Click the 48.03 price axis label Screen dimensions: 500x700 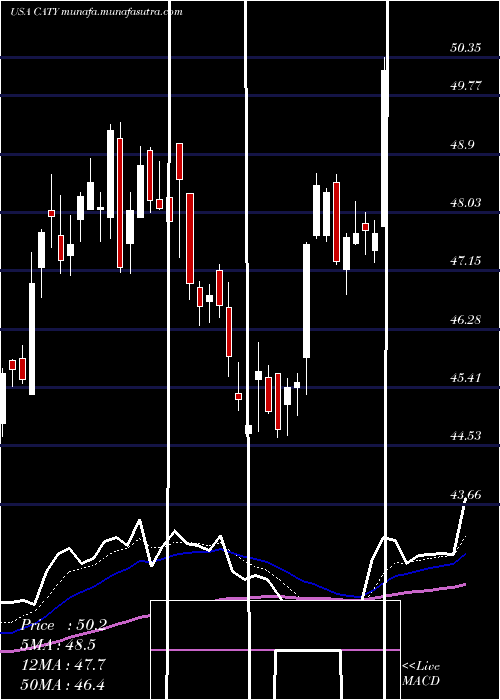click(x=466, y=203)
